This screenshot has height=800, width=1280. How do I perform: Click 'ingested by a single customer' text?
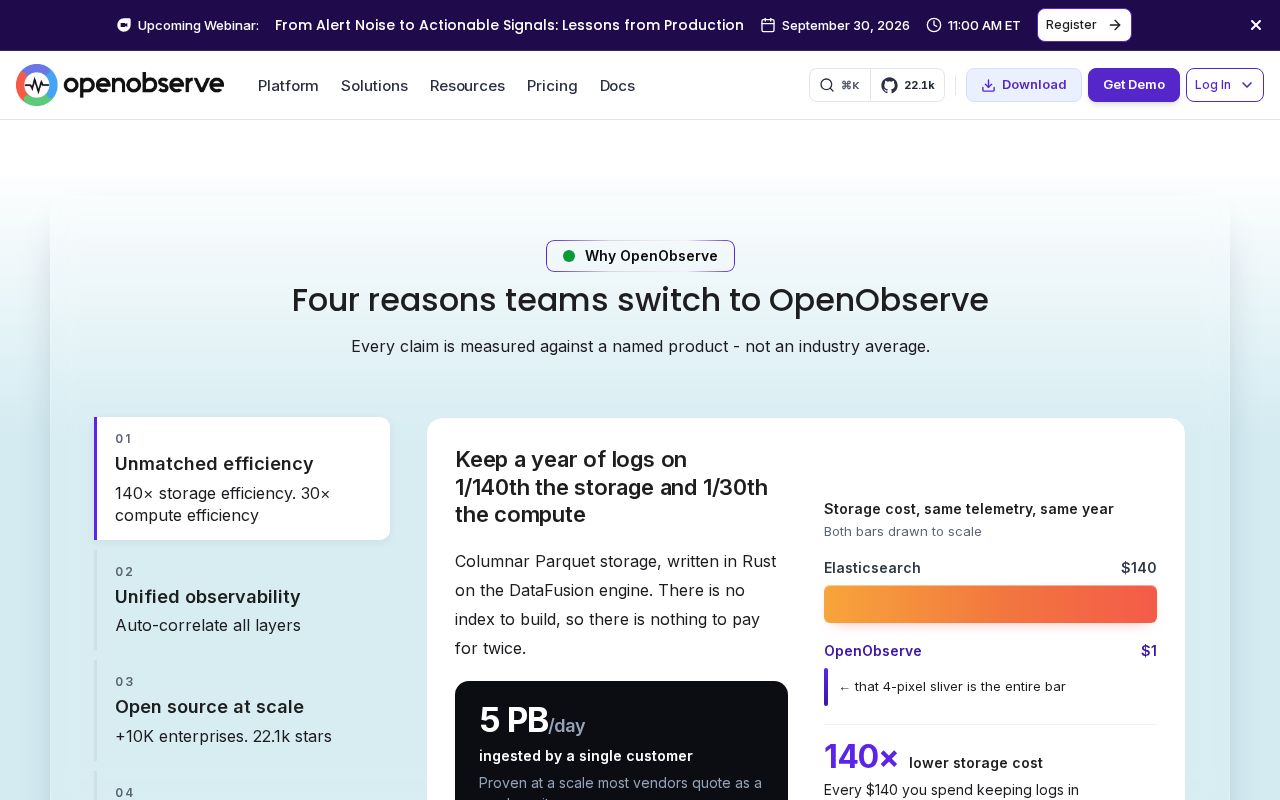(586, 756)
